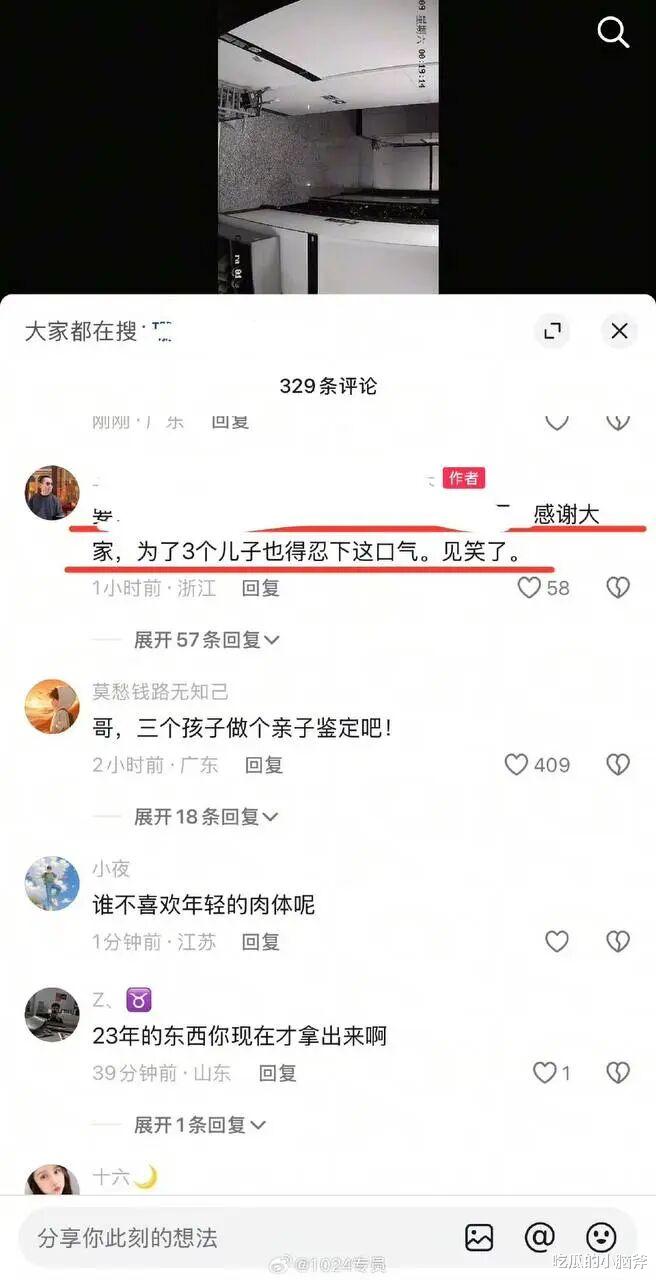656x1280 pixels.
Task: Expand comments panel to full screen
Action: click(x=552, y=331)
